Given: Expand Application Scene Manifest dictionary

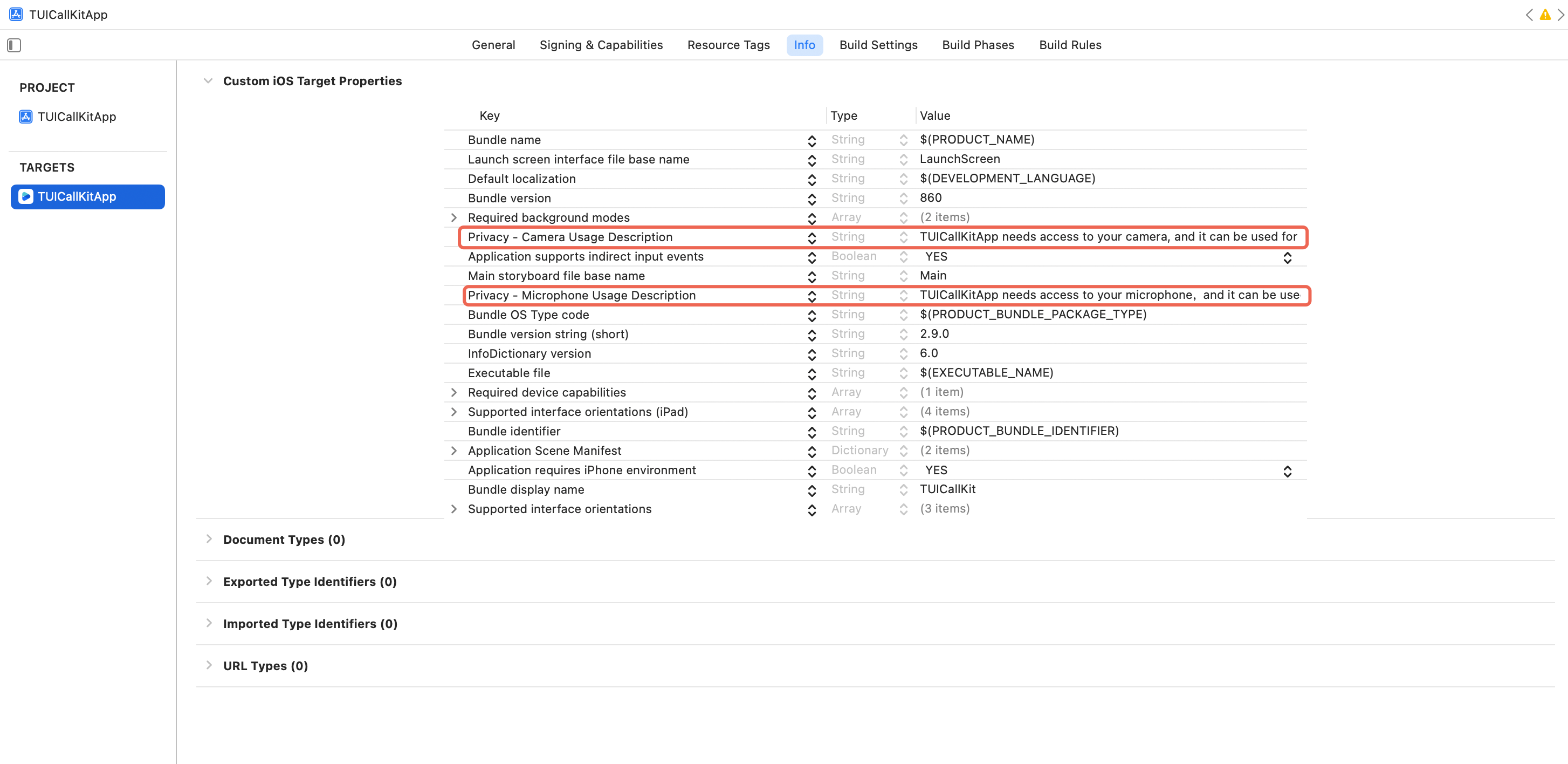Looking at the screenshot, I should [453, 451].
